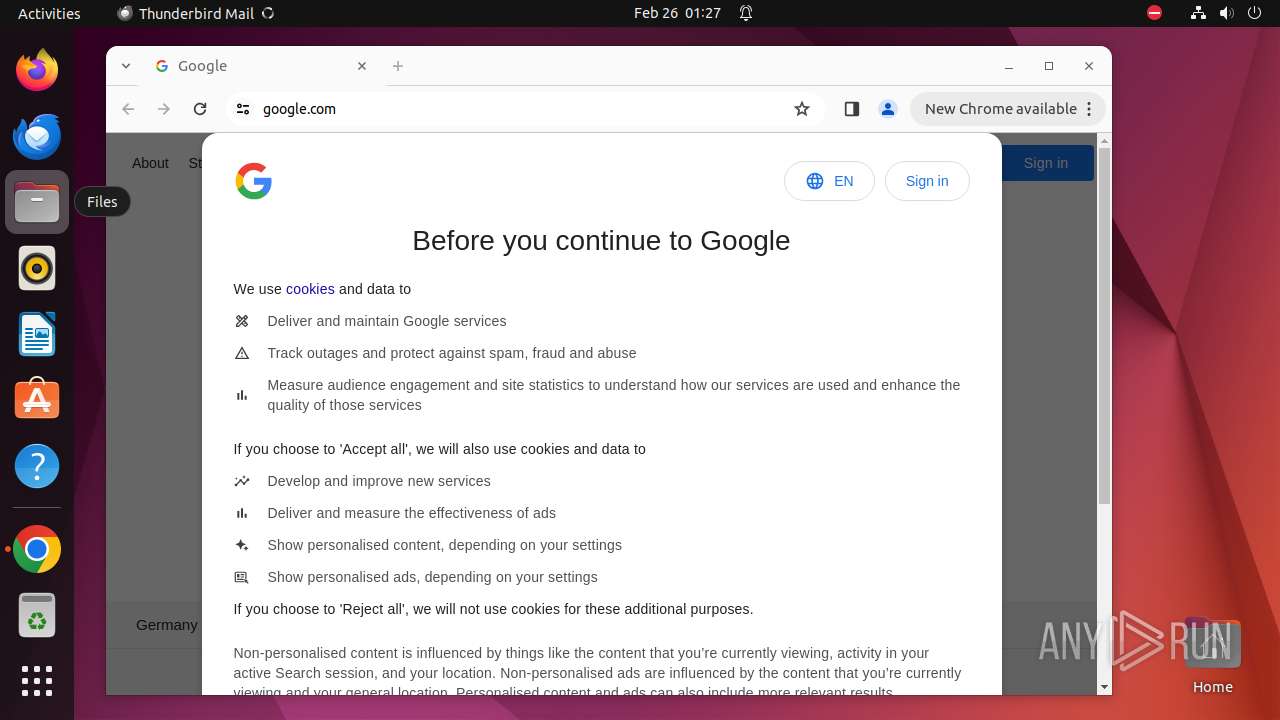1280x720 pixels.
Task: Open the Trash from the dock
Action: pyautogui.click(x=37, y=615)
